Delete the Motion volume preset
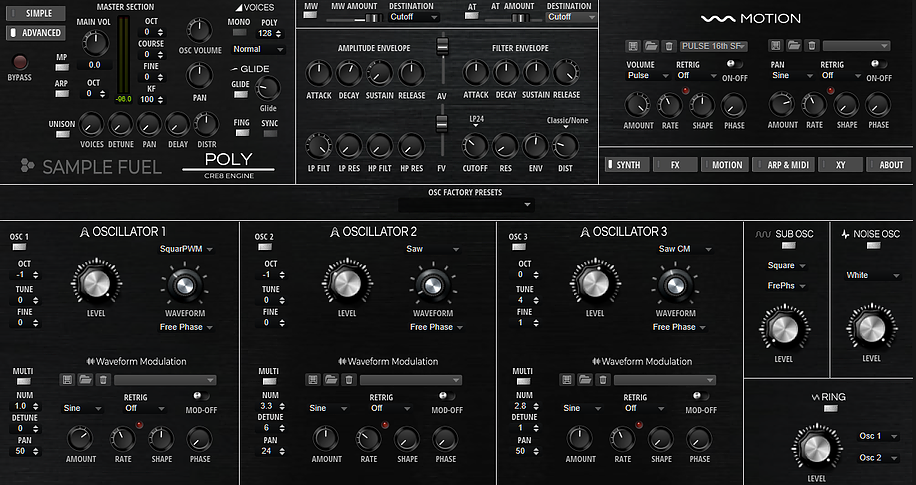The height and width of the screenshot is (485, 916). click(669, 46)
